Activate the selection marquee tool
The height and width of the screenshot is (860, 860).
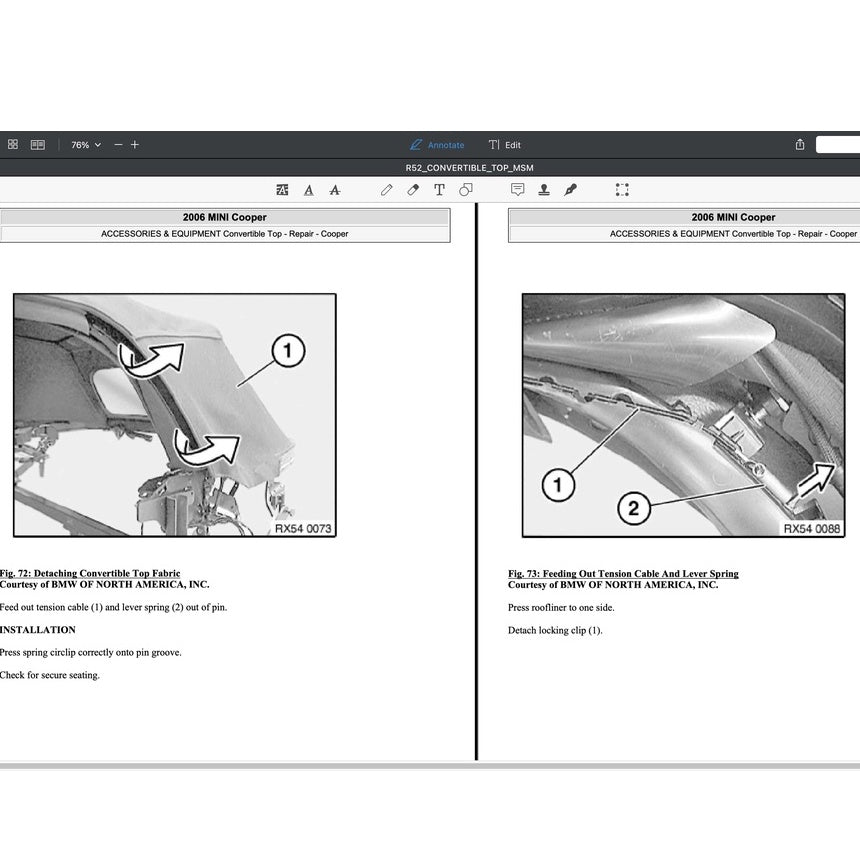621,189
